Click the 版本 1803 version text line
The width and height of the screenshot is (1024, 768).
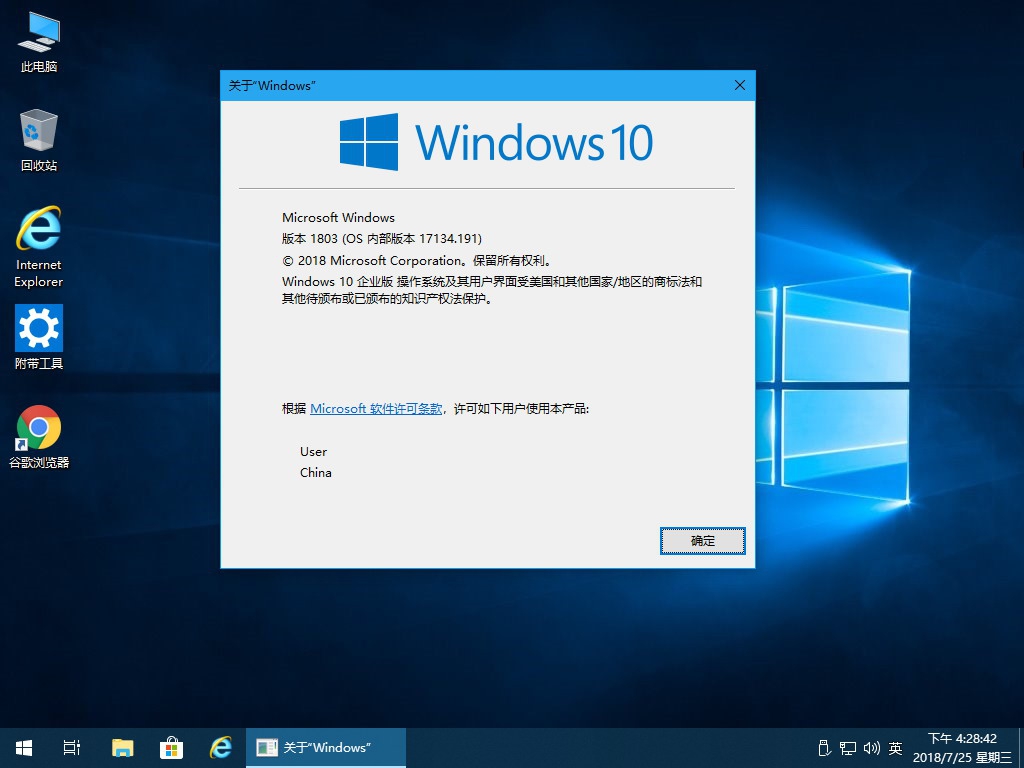[x=382, y=239]
